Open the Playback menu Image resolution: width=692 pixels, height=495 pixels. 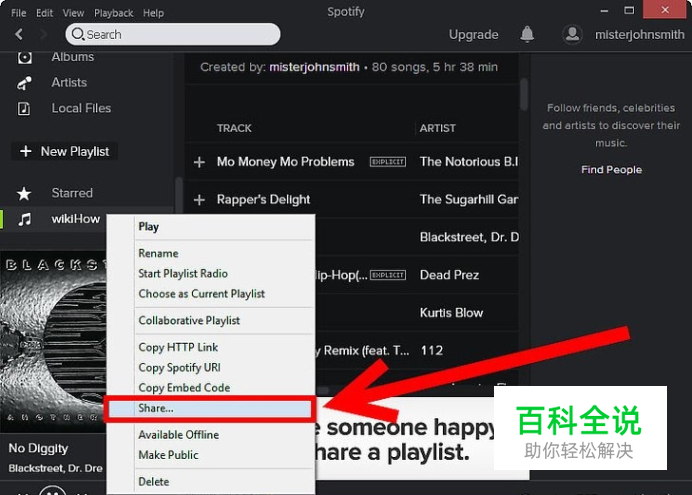tap(113, 13)
